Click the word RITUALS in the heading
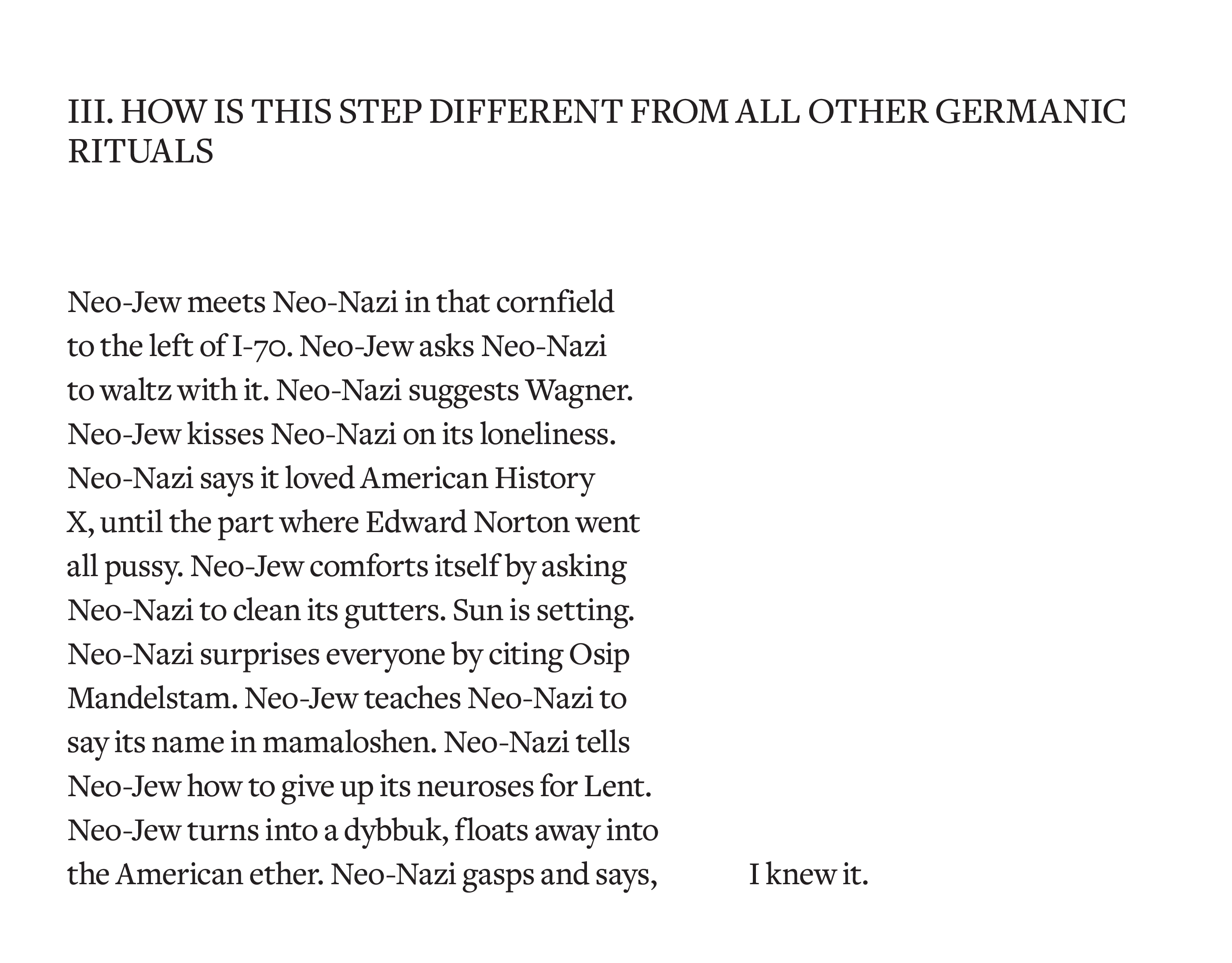Viewport: 1232px width, 963px height. pyautogui.click(x=140, y=152)
